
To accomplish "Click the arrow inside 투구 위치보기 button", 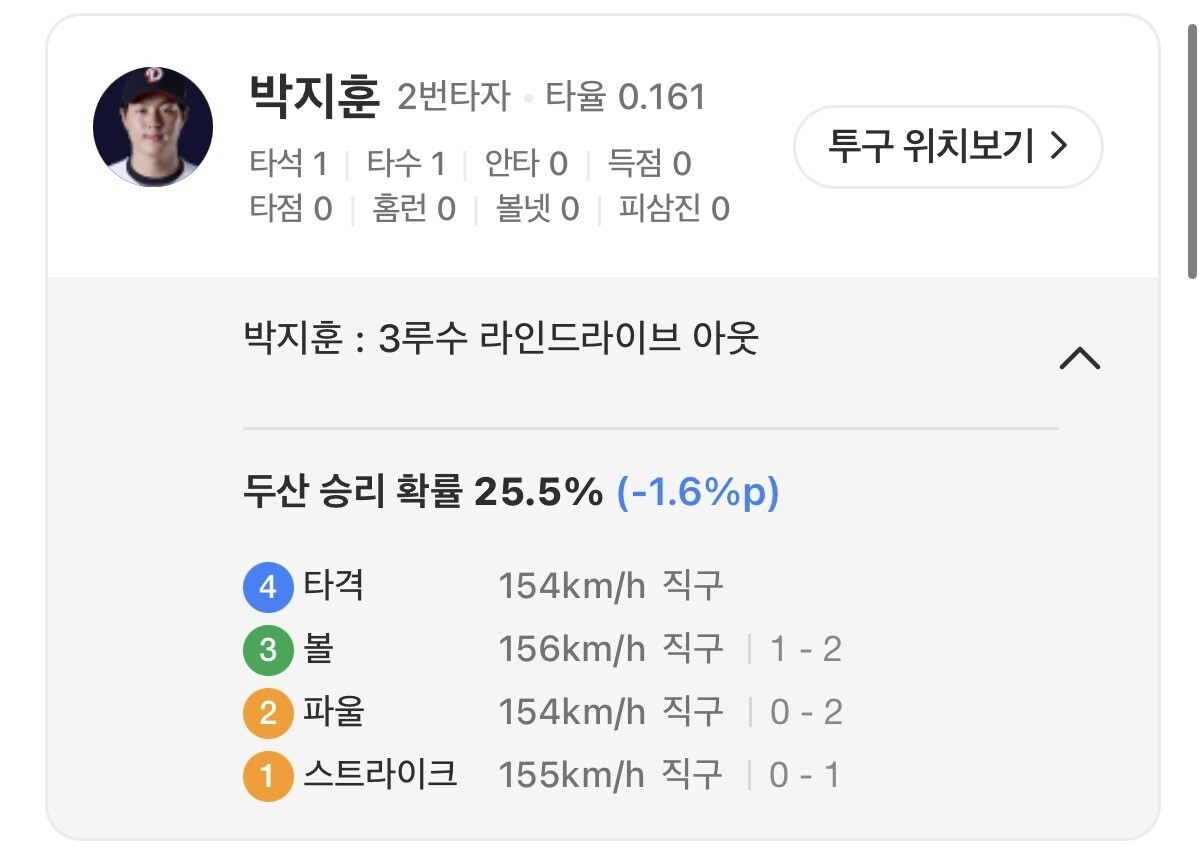I will point(1059,147).
